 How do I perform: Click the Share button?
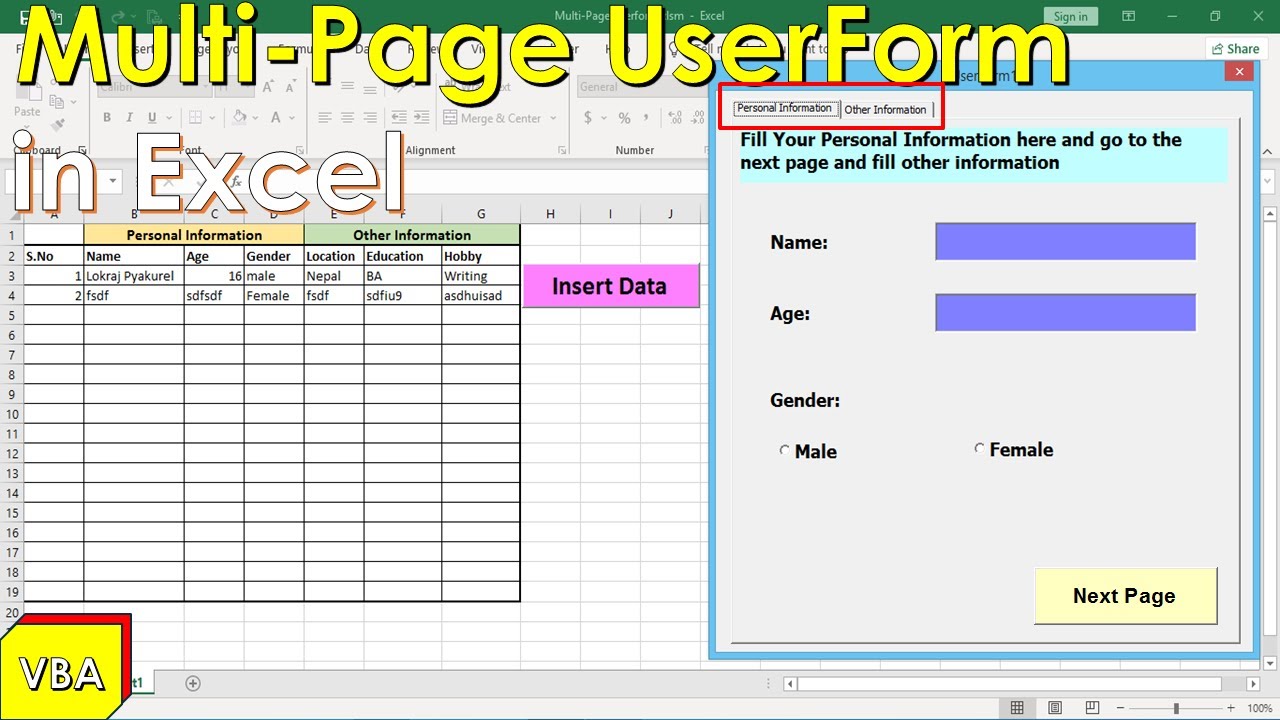(1235, 48)
